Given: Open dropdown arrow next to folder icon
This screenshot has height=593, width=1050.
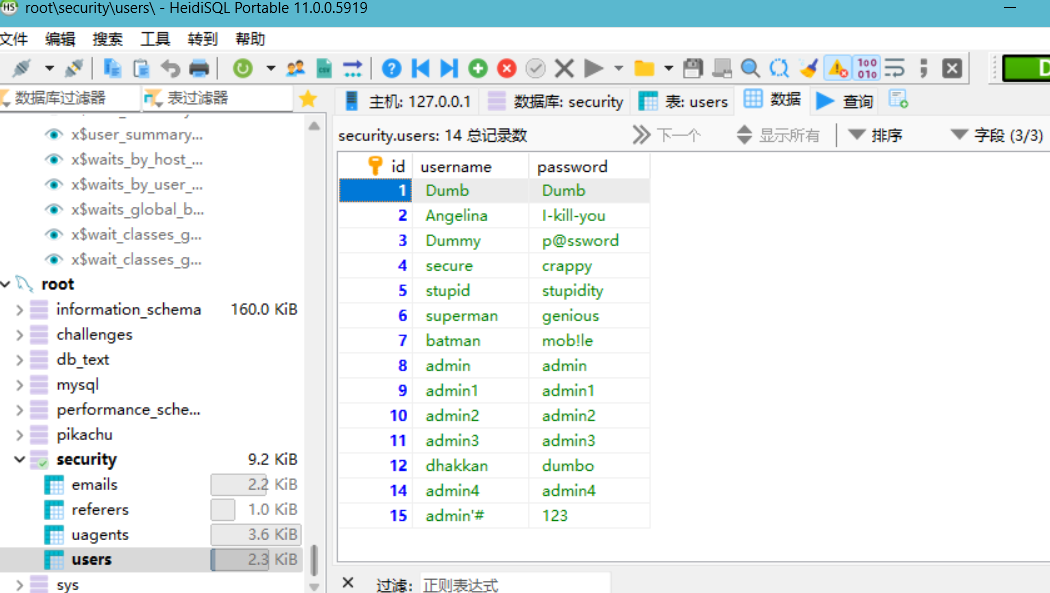Looking at the screenshot, I should tap(668, 68).
